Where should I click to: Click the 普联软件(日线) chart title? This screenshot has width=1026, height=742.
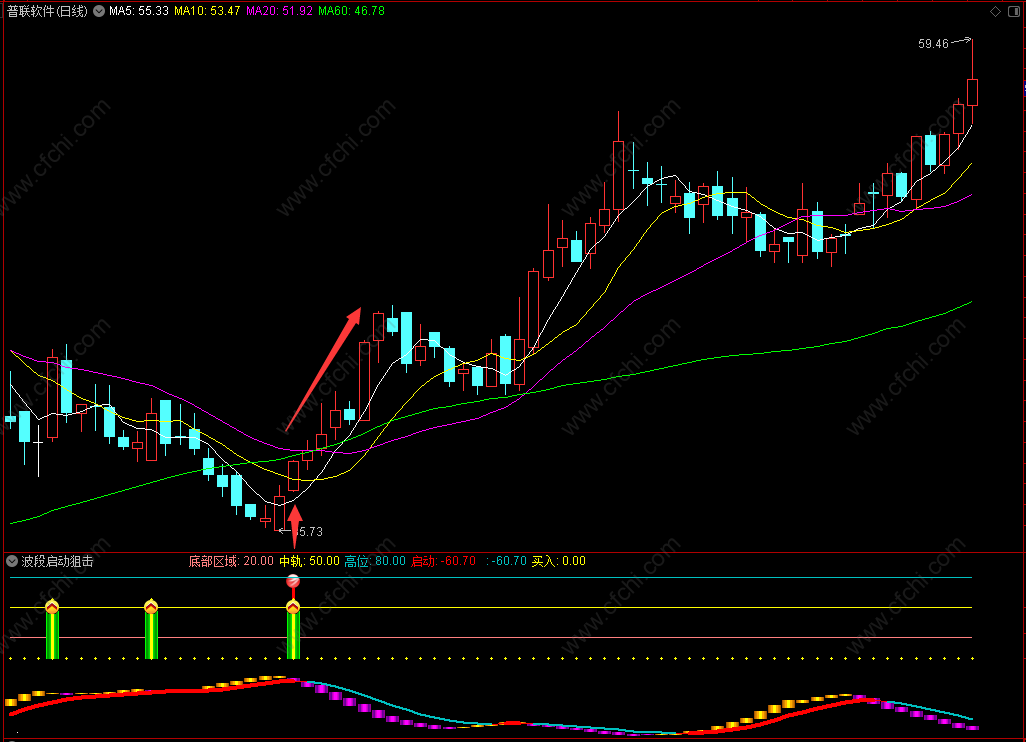pos(47,11)
